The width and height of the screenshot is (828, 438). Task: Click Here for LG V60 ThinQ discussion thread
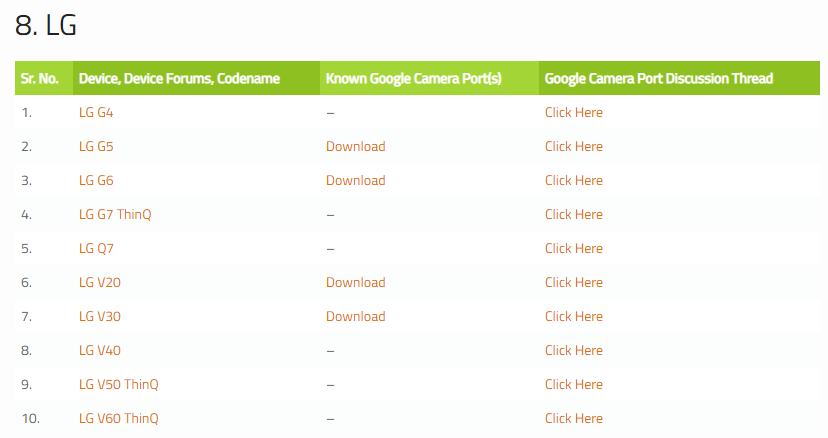tap(573, 418)
